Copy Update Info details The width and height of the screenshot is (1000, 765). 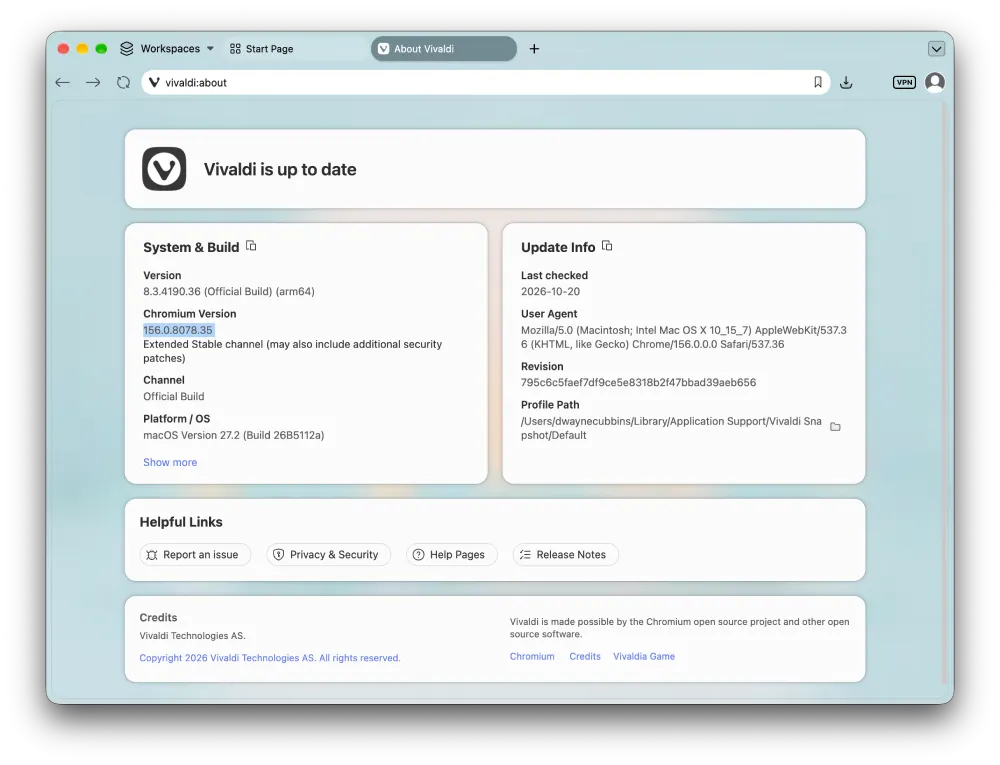pyautogui.click(x=607, y=246)
